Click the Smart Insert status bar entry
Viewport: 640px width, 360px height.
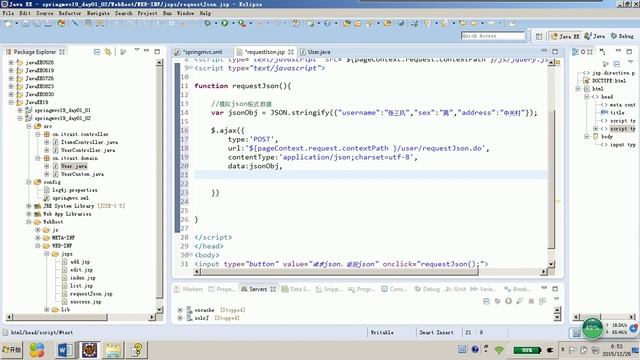(x=436, y=333)
